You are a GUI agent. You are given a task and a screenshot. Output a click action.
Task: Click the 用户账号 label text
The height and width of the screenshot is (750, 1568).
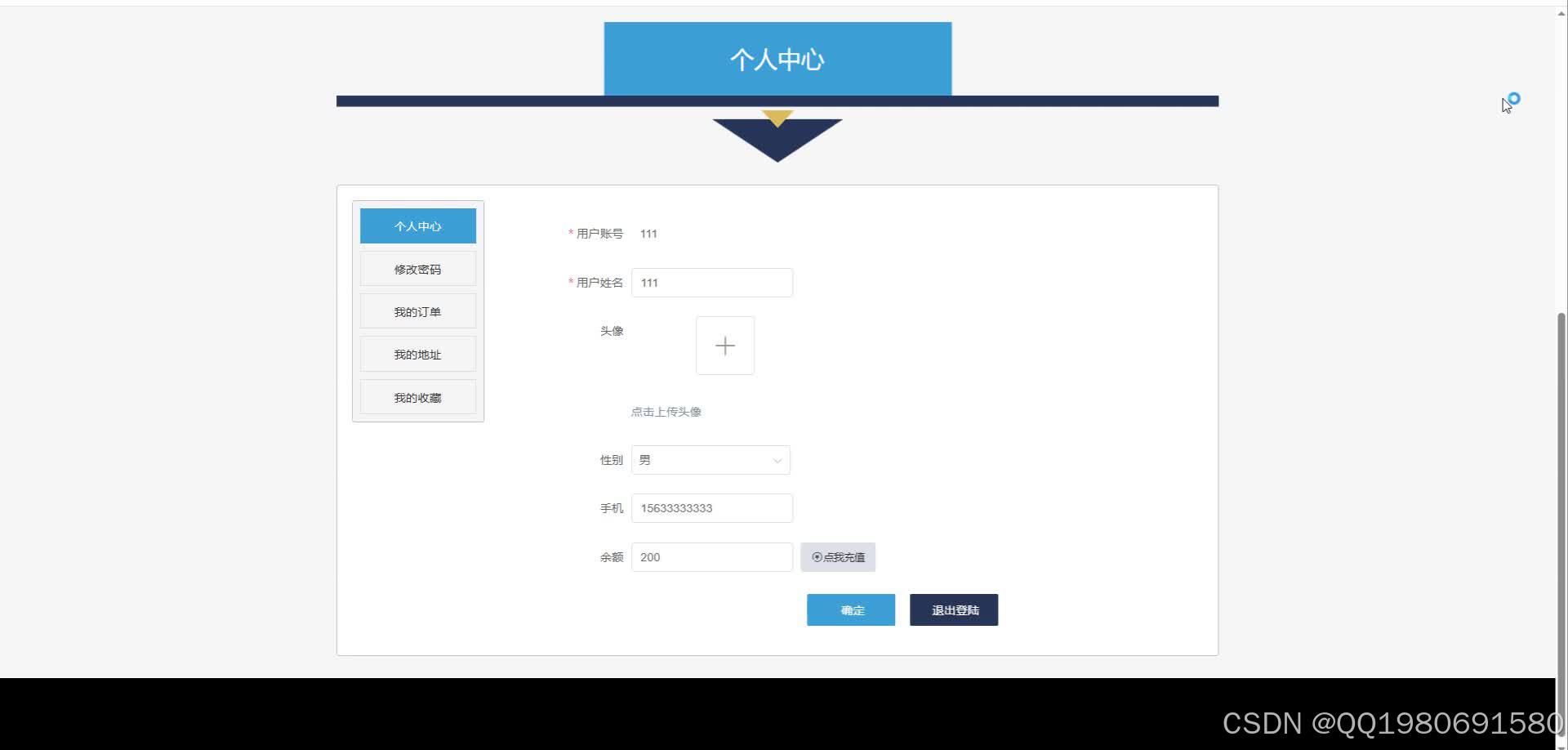tap(599, 234)
